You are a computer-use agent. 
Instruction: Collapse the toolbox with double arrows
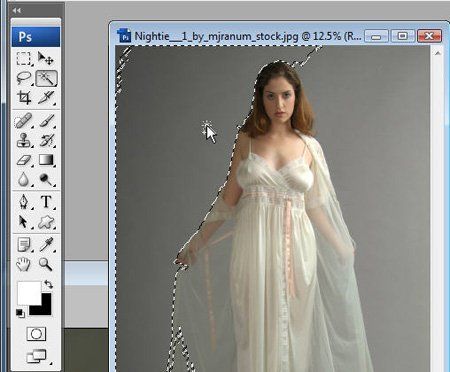point(16,11)
